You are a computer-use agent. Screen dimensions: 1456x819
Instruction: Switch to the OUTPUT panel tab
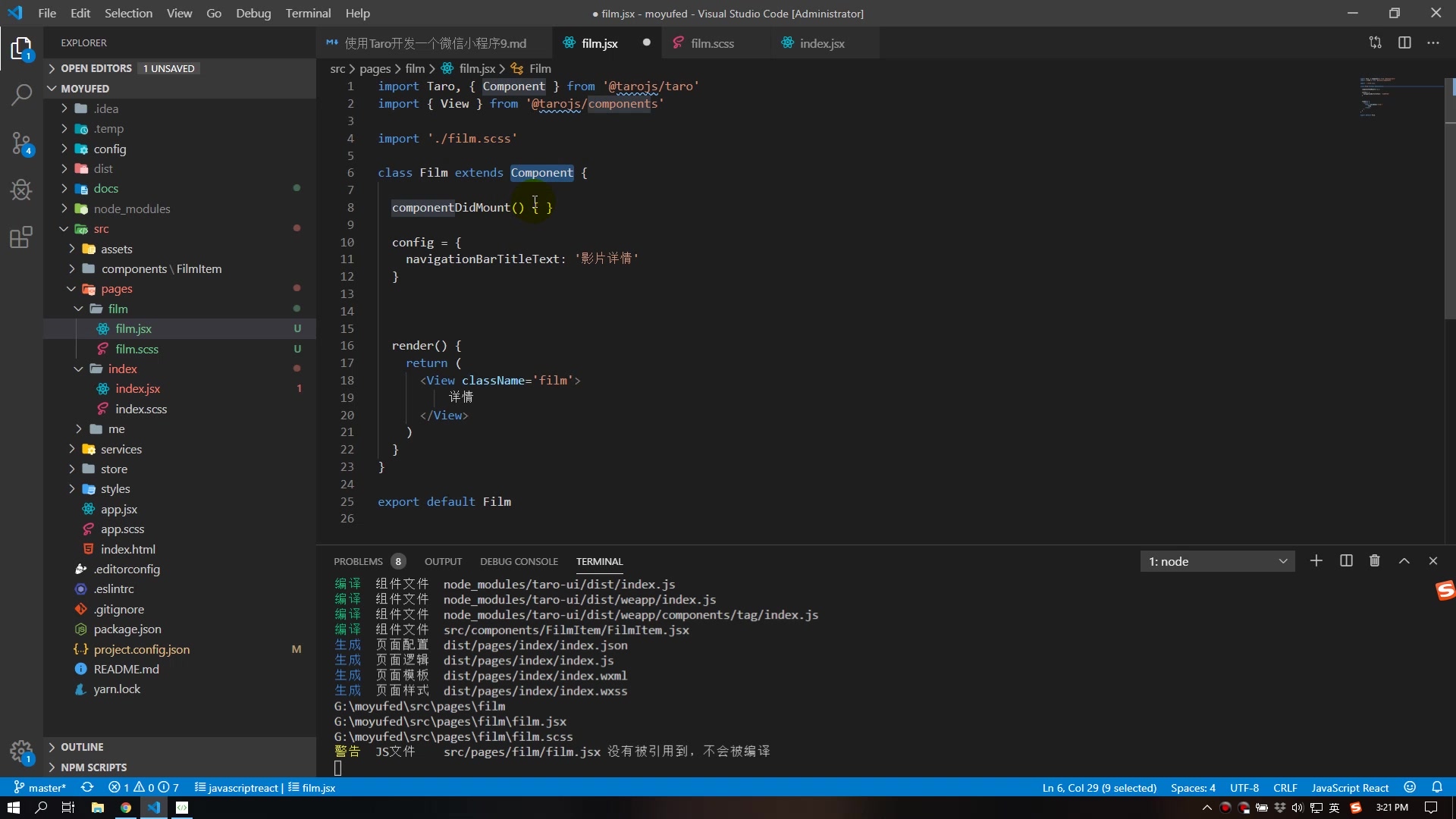tap(443, 562)
